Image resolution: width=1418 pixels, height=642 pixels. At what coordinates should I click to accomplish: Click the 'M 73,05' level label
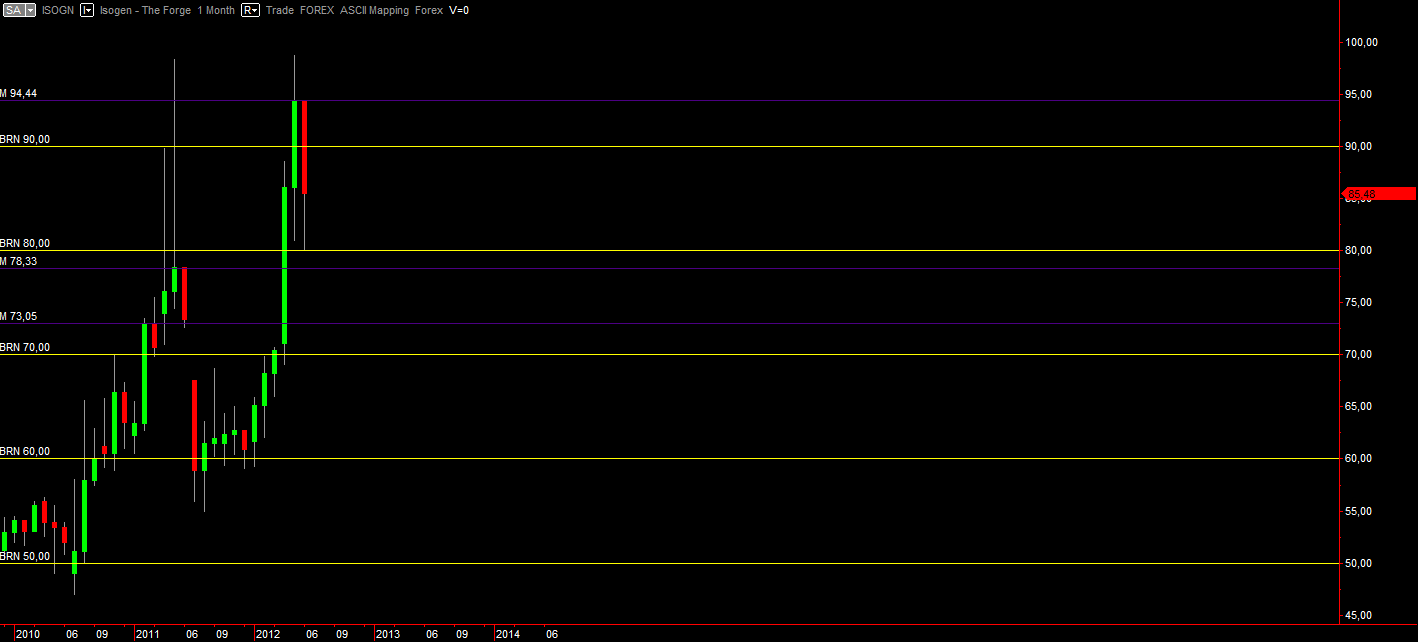pyautogui.click(x=19, y=316)
